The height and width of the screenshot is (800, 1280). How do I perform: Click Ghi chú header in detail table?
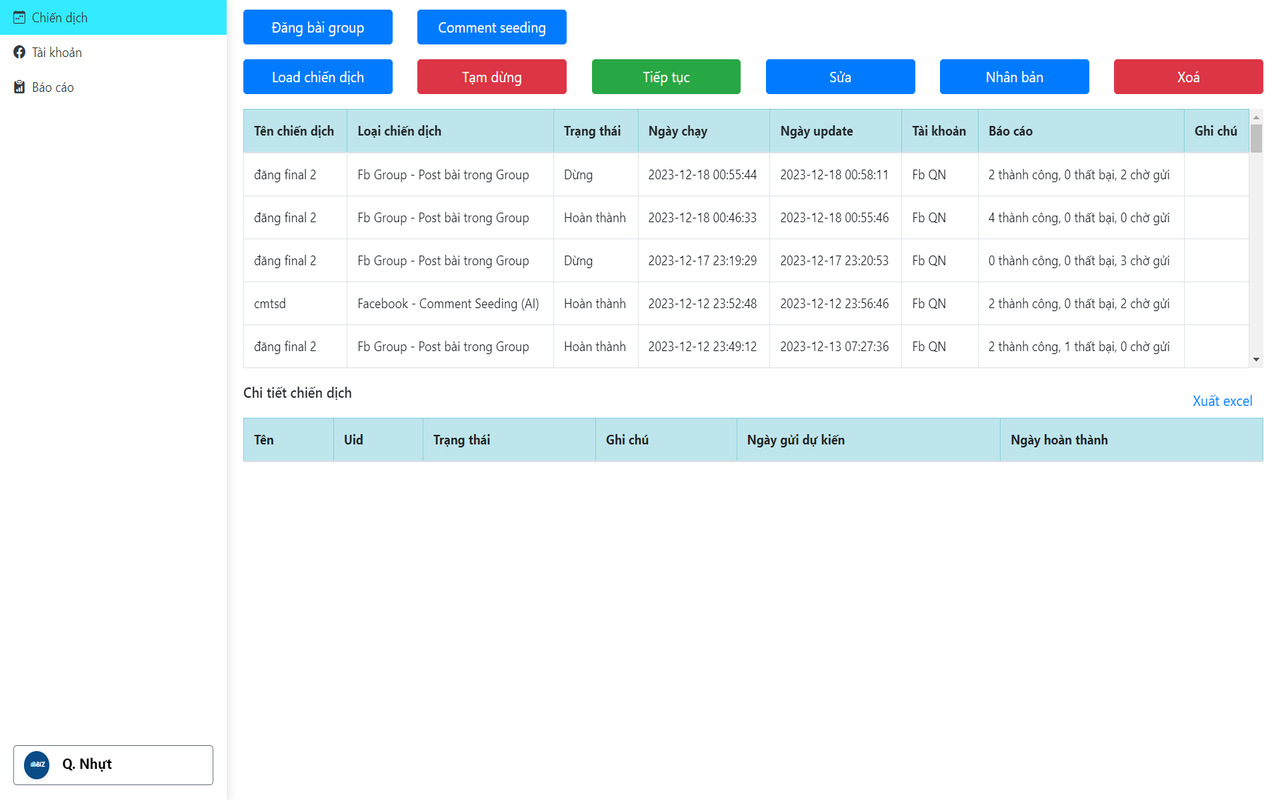(666, 440)
